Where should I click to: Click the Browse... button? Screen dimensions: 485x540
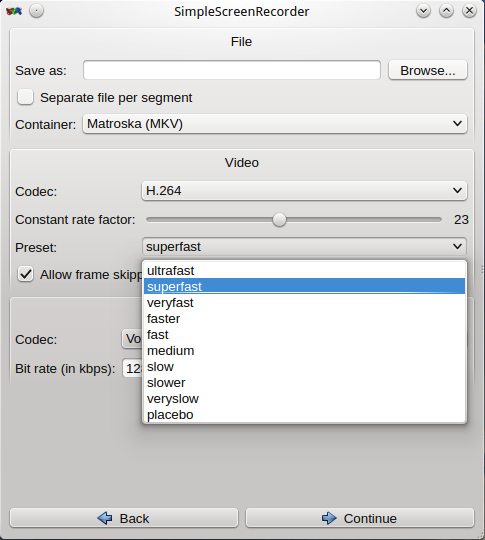(428, 70)
